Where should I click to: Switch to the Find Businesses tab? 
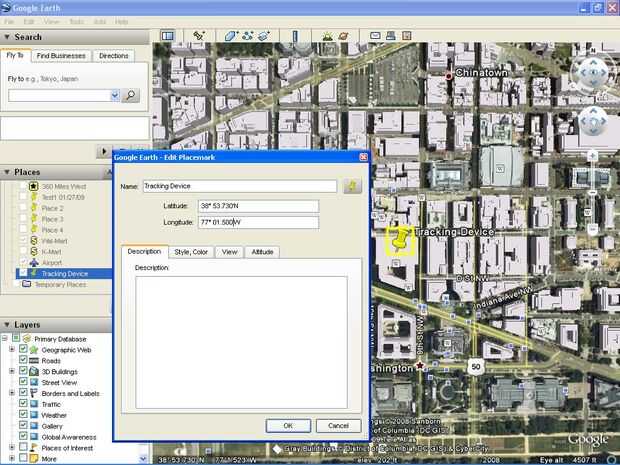[x=61, y=56]
